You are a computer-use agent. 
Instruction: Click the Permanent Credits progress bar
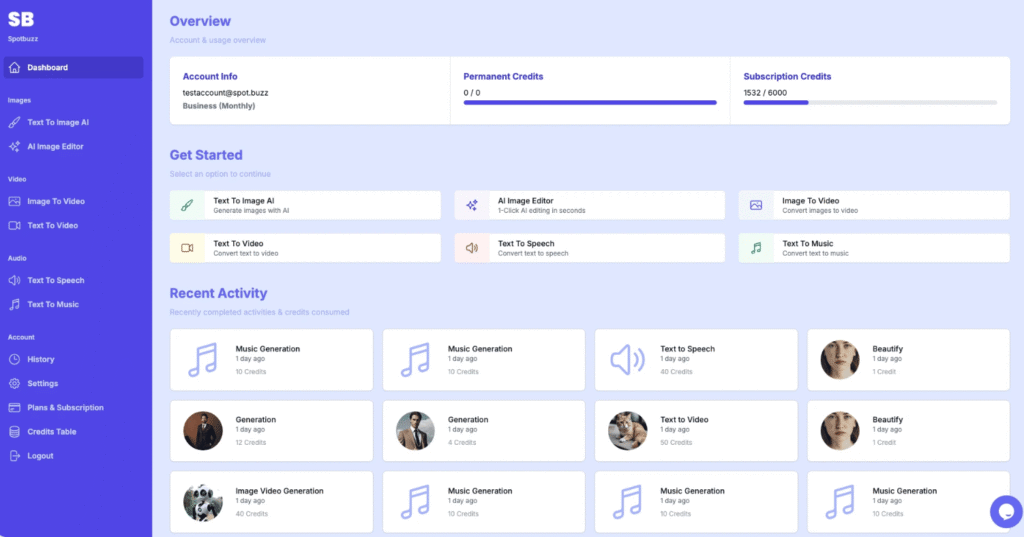[590, 103]
